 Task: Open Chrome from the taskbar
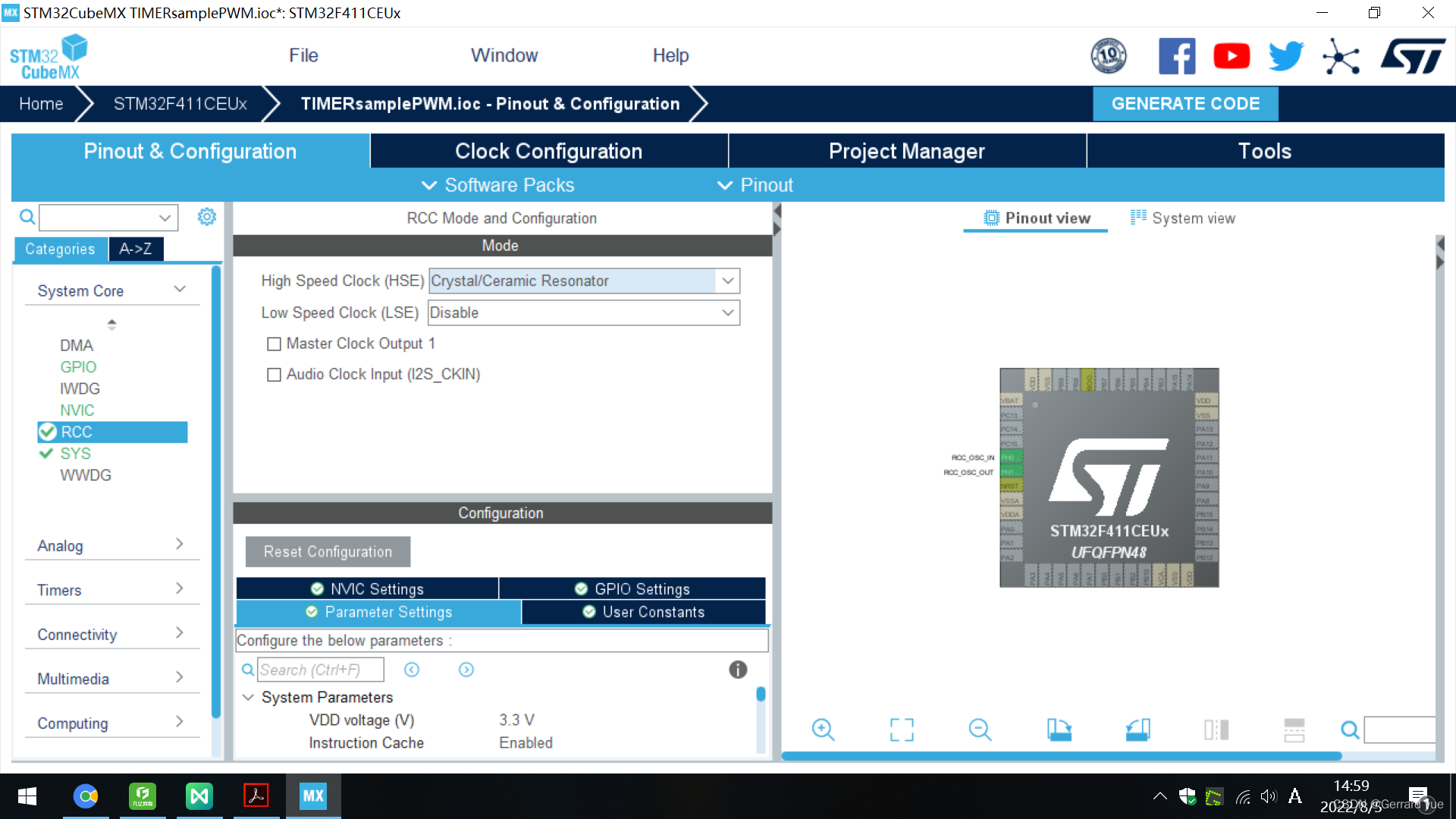coord(86,795)
